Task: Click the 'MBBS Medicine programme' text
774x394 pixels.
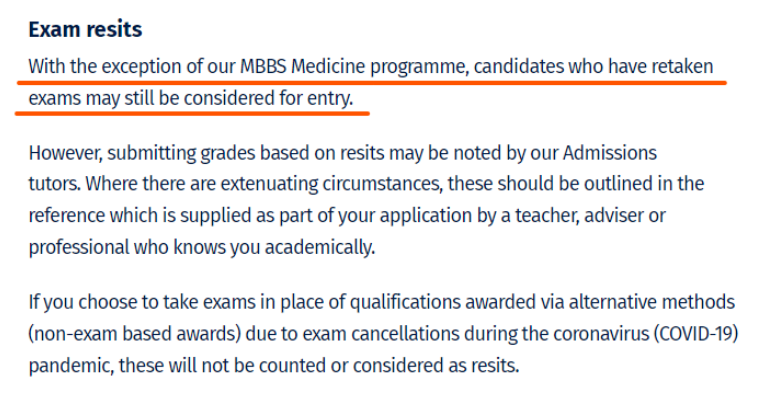Action: pos(352,67)
